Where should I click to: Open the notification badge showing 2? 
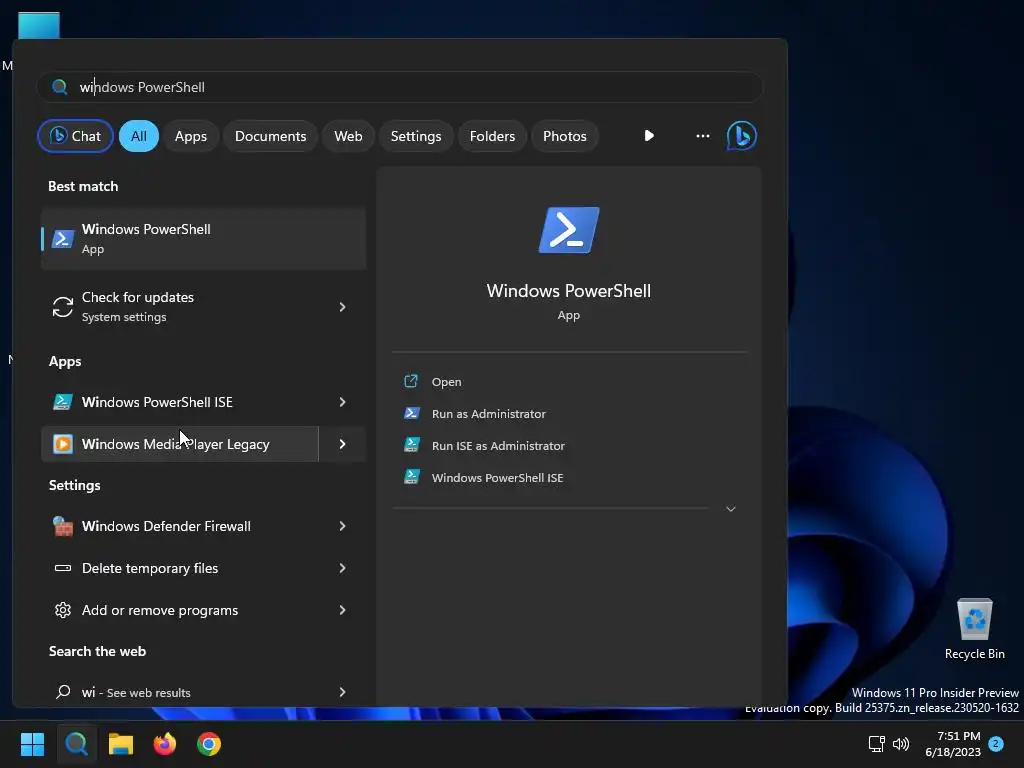pyautogui.click(x=996, y=743)
